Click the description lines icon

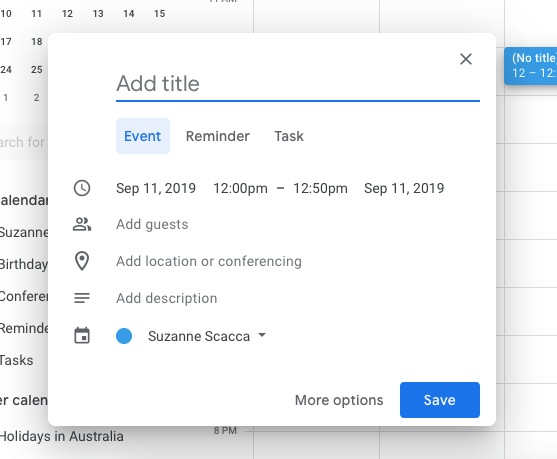coord(82,298)
